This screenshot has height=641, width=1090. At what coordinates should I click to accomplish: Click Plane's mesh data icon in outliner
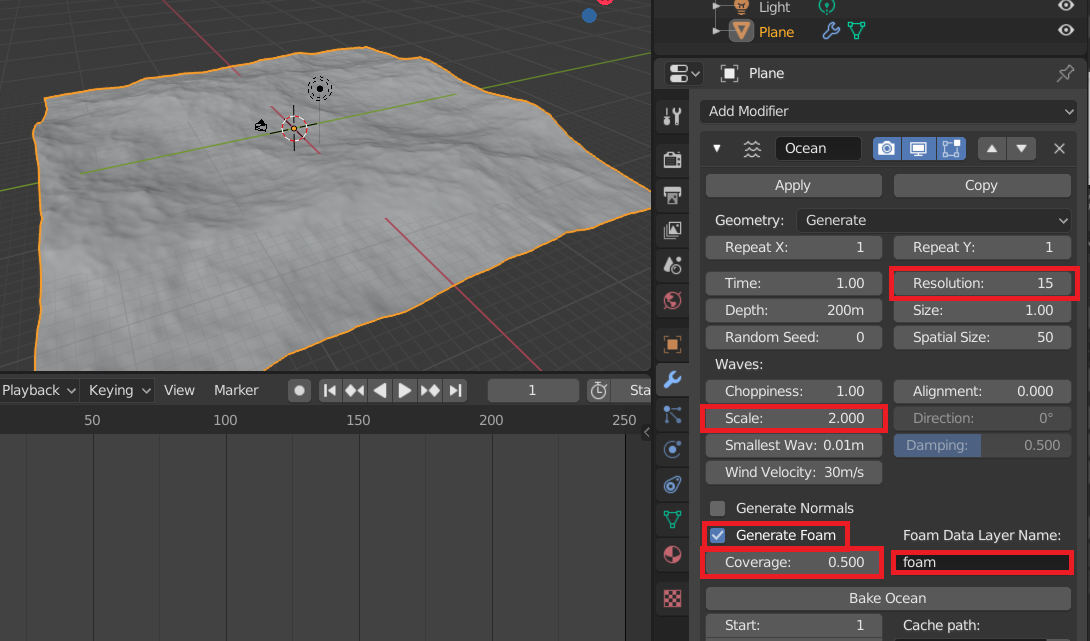(856, 31)
